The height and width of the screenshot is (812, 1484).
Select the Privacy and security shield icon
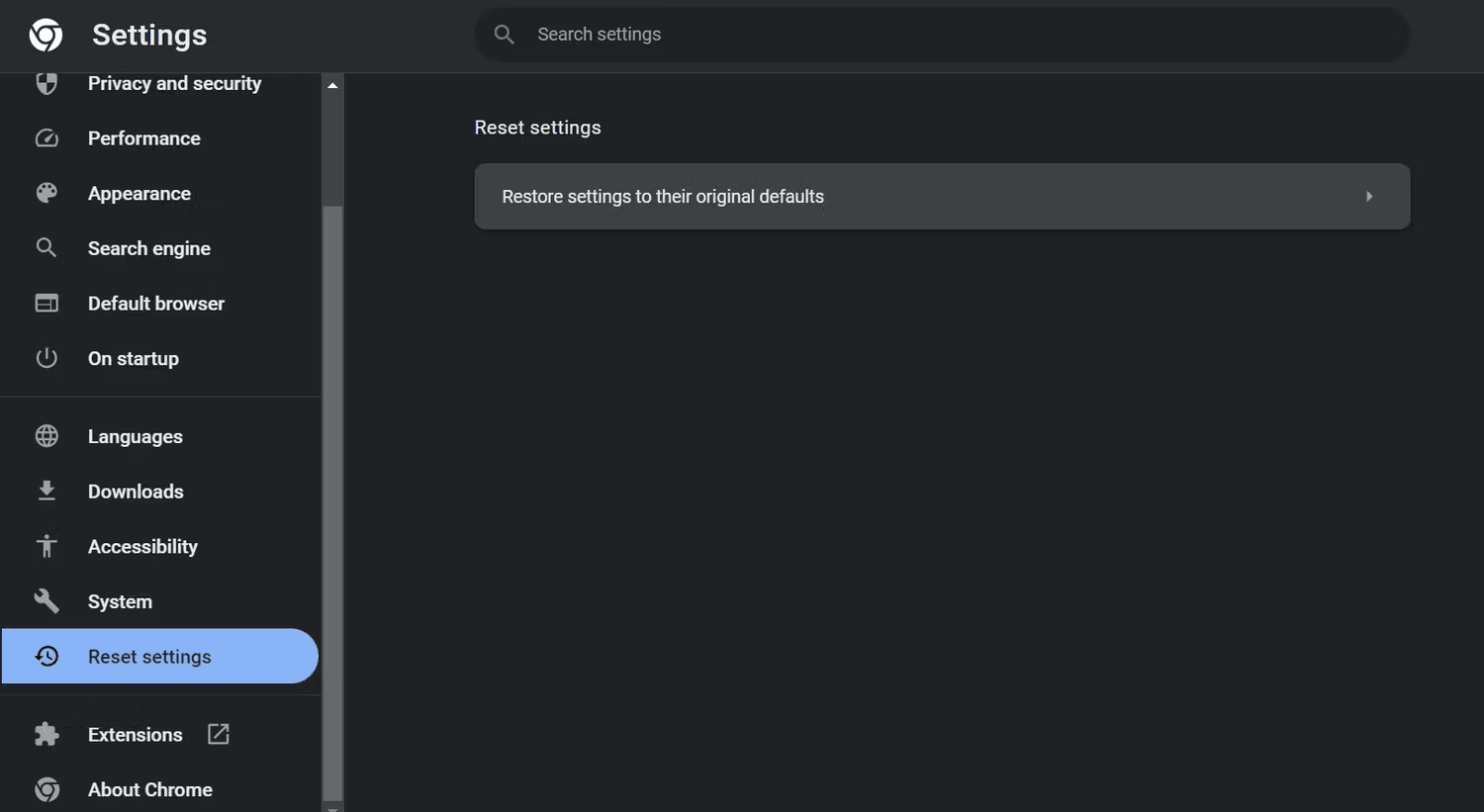(x=46, y=83)
